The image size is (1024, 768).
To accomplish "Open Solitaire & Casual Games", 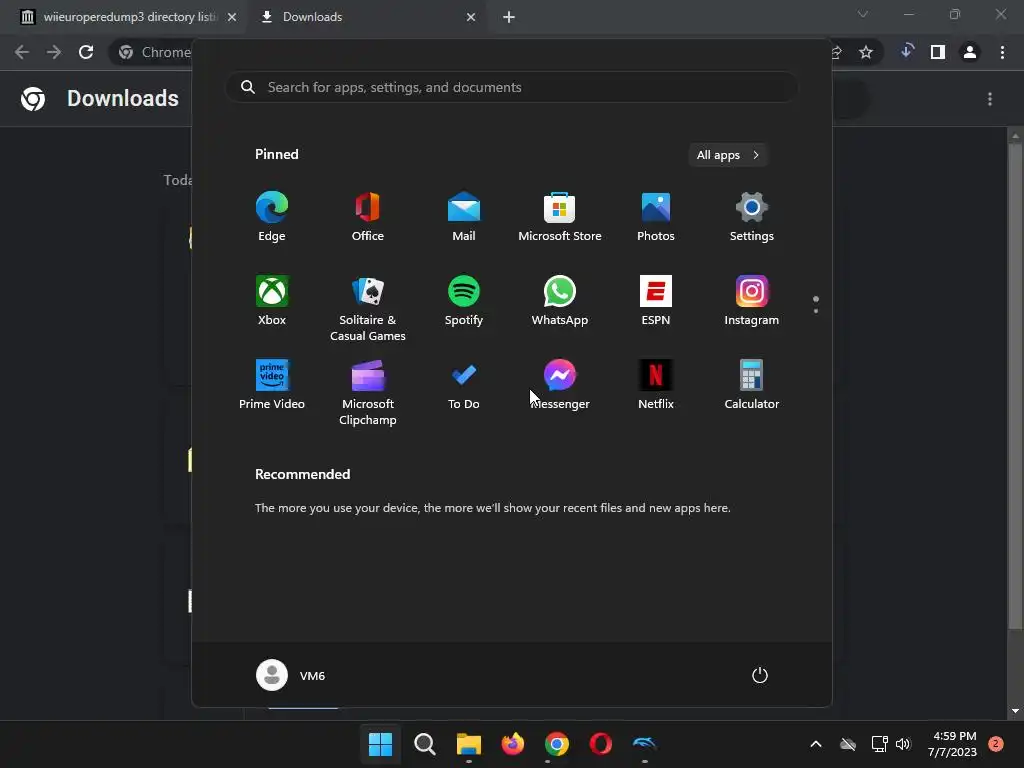I will [x=368, y=308].
